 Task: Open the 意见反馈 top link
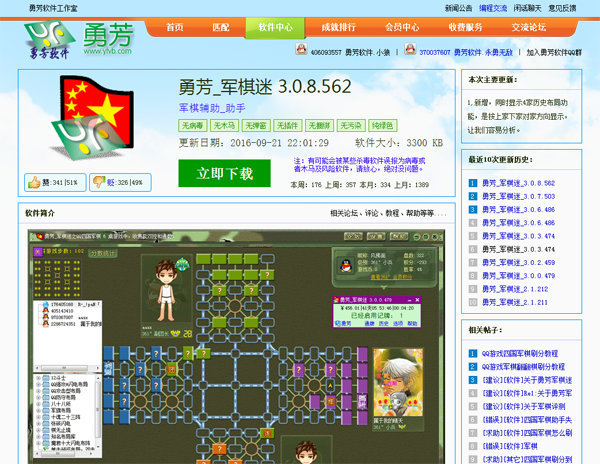point(562,8)
